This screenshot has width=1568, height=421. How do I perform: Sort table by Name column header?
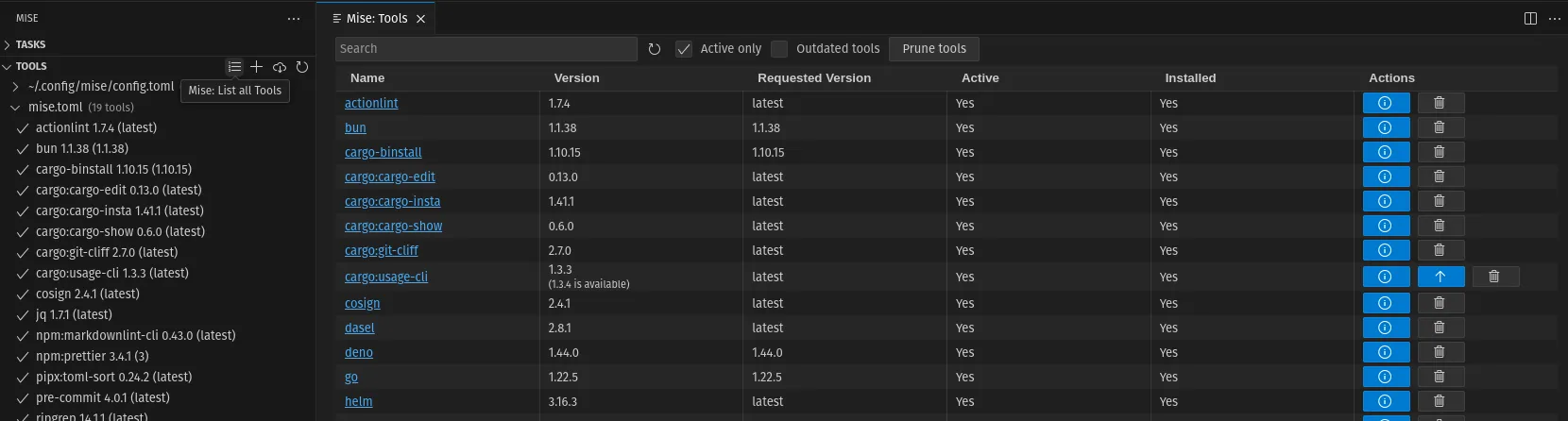367,78
